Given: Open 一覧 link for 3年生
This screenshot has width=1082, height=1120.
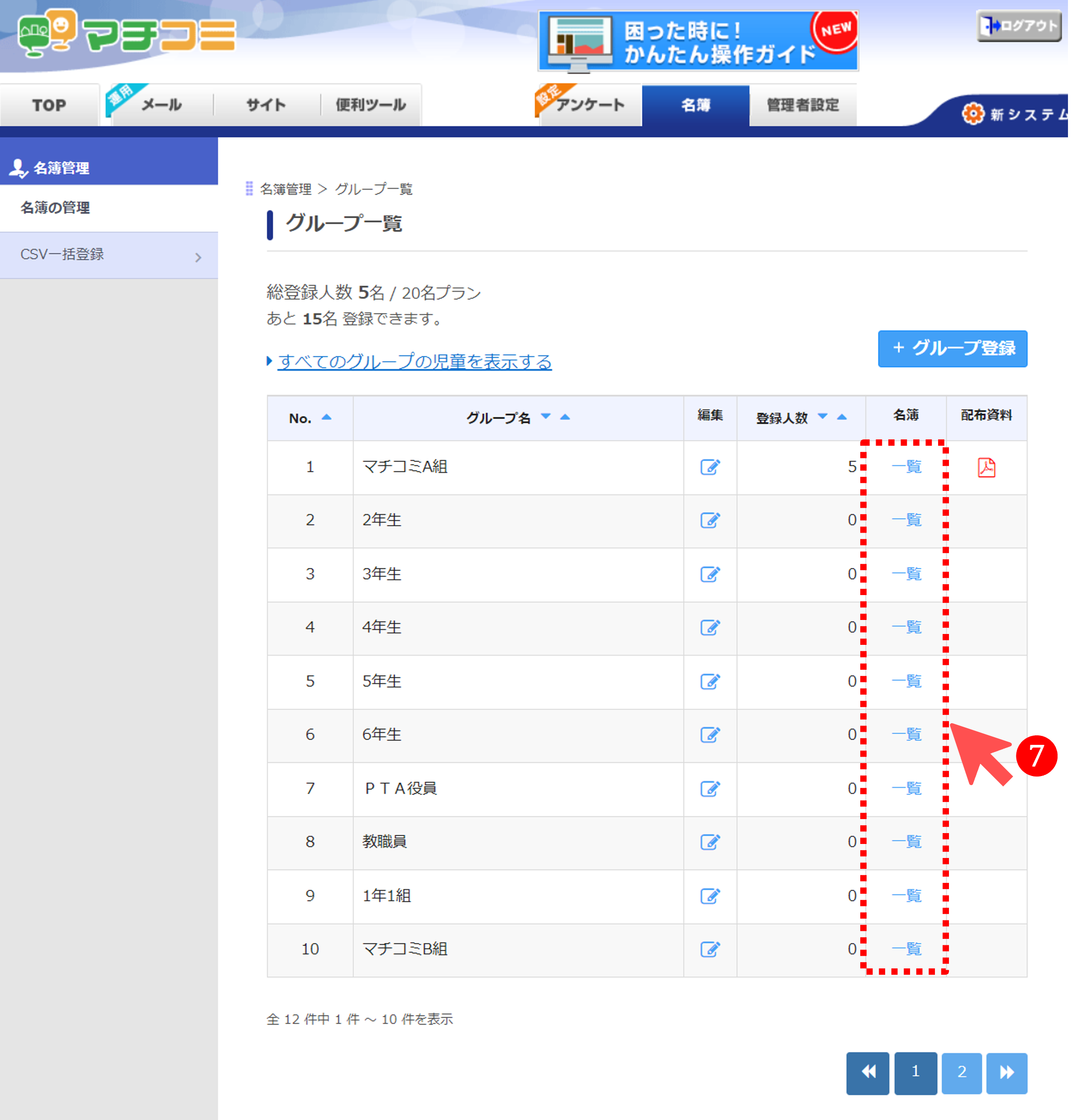Looking at the screenshot, I should 906,574.
